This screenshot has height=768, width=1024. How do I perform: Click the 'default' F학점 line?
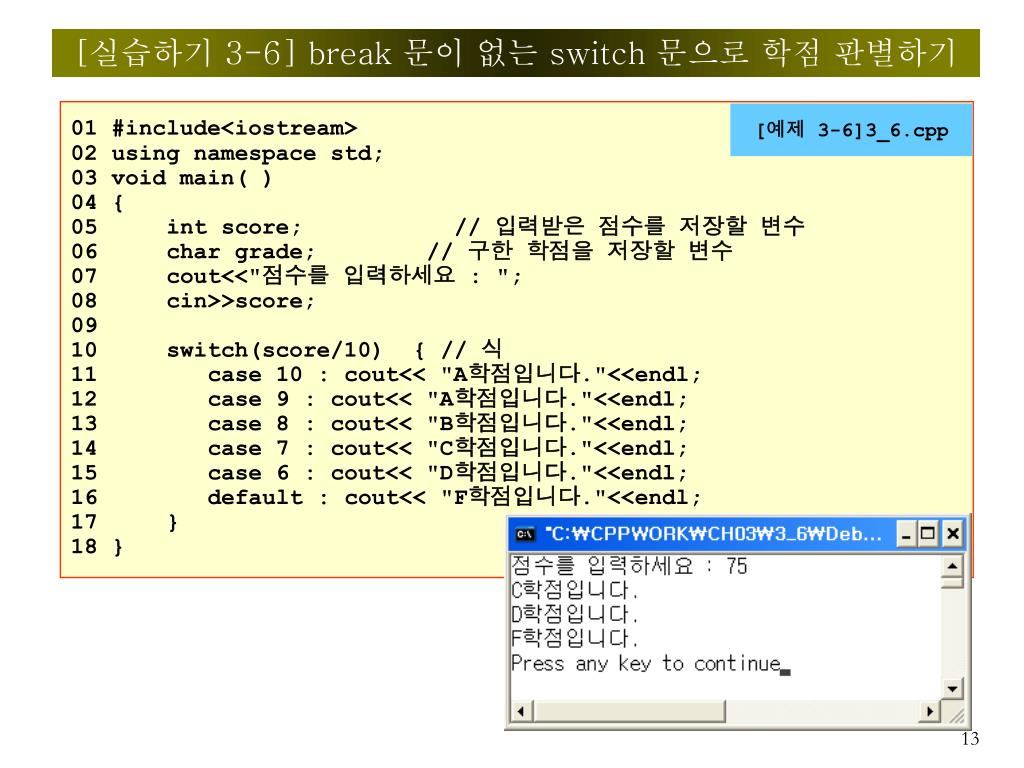tap(455, 497)
